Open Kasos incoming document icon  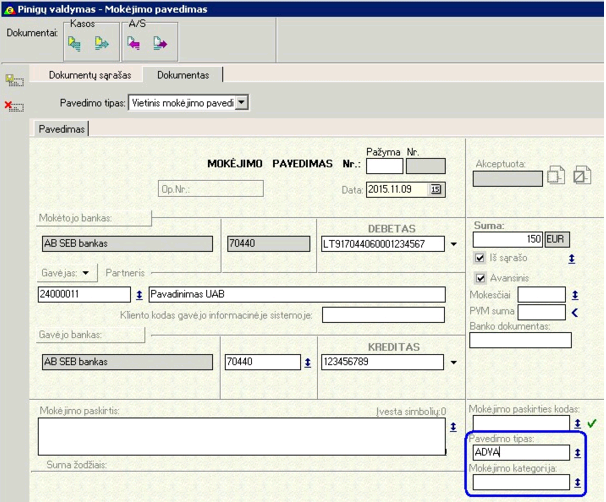coord(75,44)
